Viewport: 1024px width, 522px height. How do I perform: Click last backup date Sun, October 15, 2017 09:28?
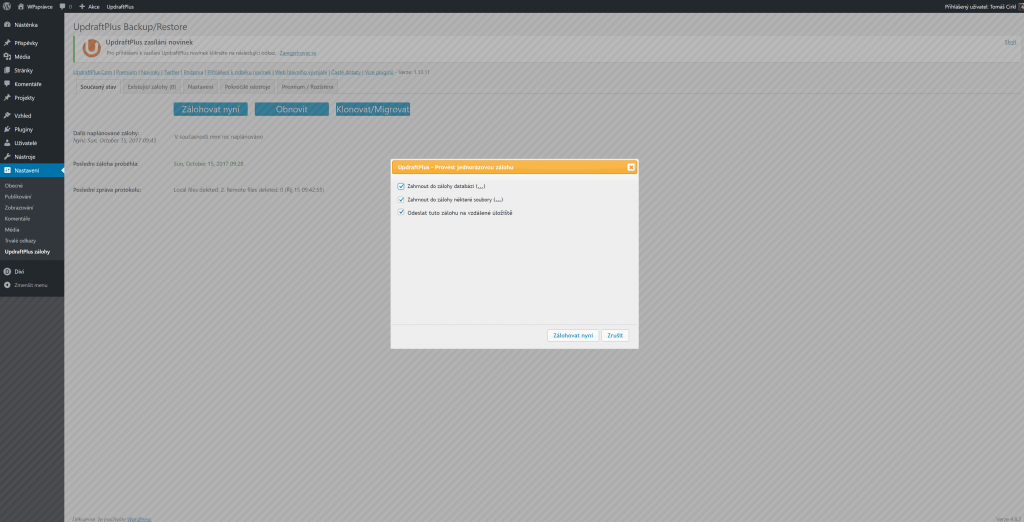[x=208, y=163]
